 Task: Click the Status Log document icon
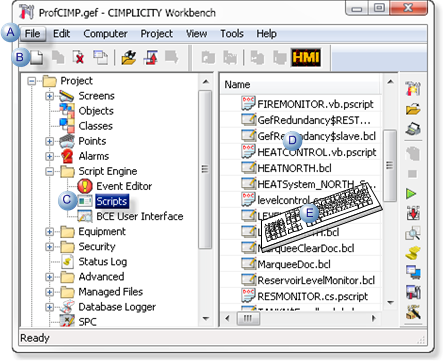coord(67,262)
